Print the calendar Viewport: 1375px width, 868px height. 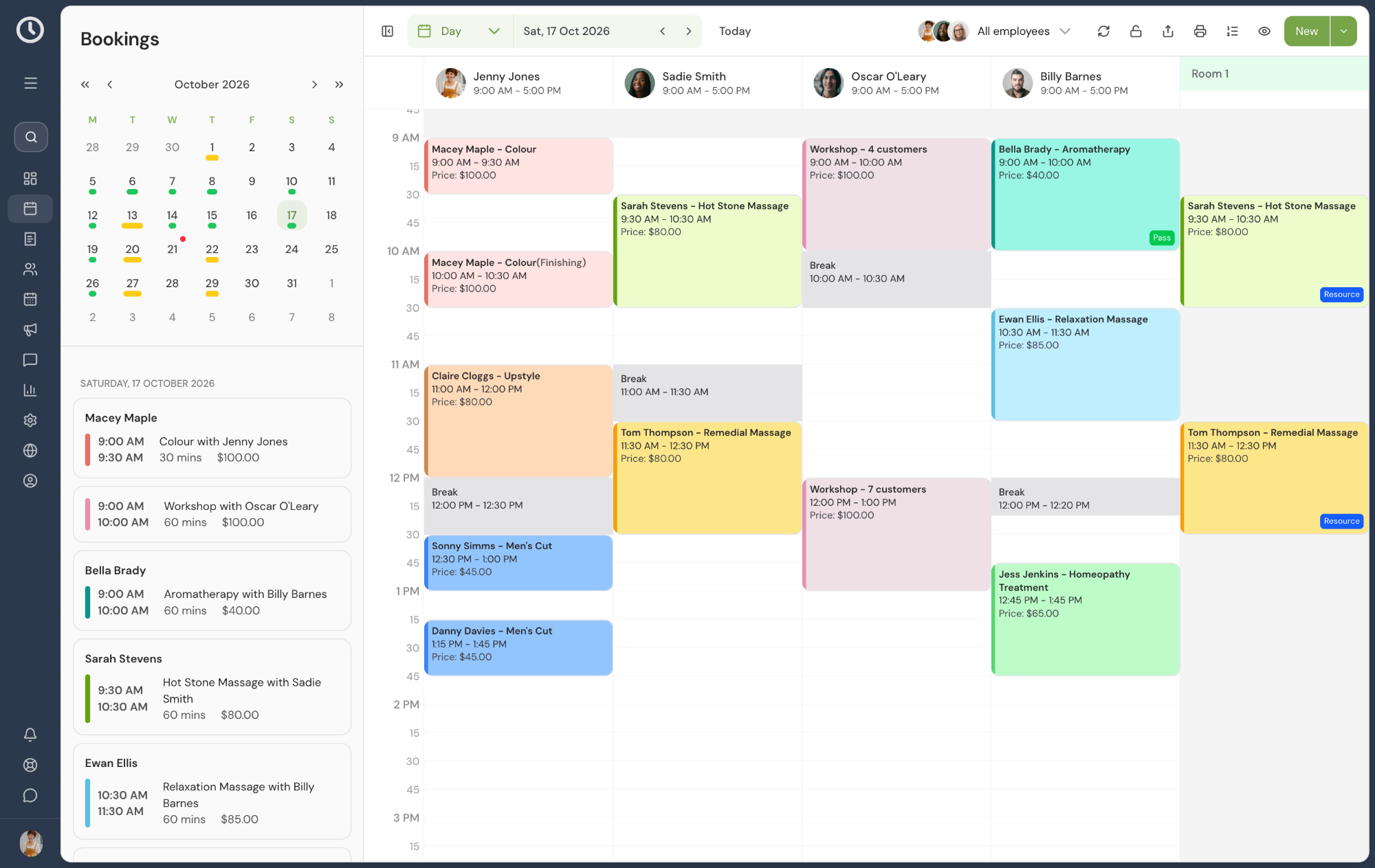tap(1200, 31)
